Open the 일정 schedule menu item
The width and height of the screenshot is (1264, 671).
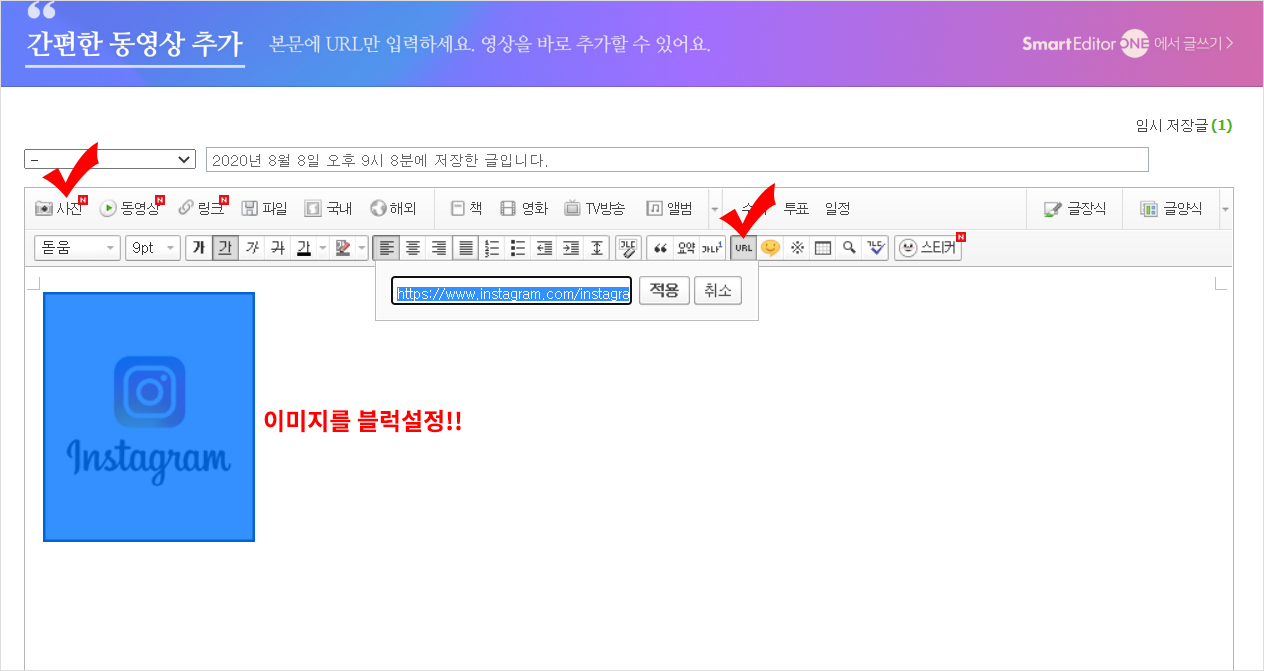click(x=837, y=209)
